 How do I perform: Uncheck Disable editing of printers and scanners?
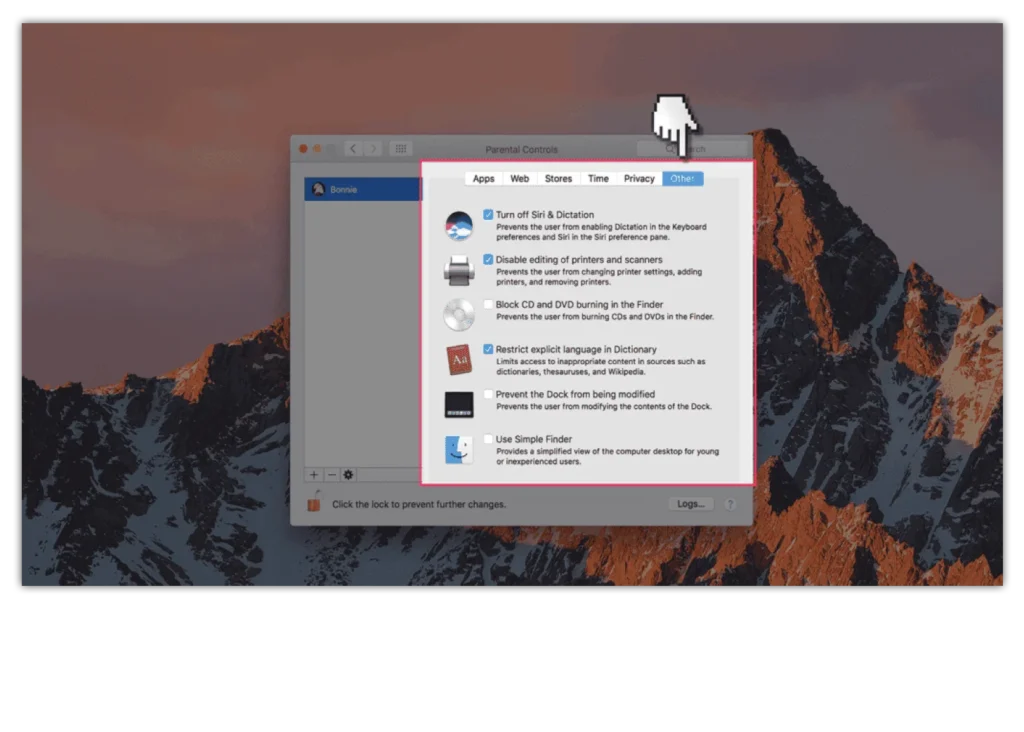[488, 259]
